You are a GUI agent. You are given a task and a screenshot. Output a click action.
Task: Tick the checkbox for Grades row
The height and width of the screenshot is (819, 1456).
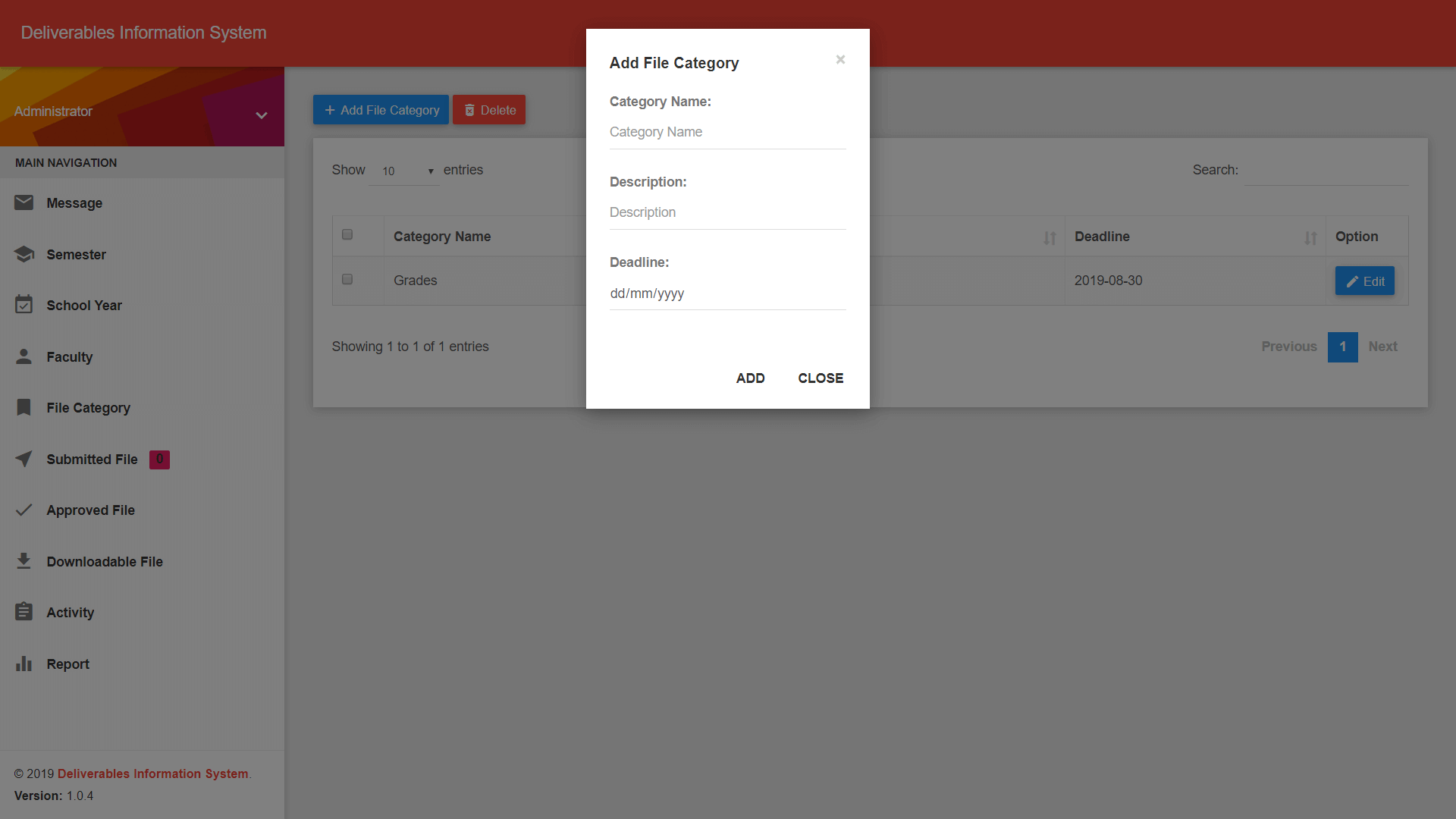[x=347, y=279]
